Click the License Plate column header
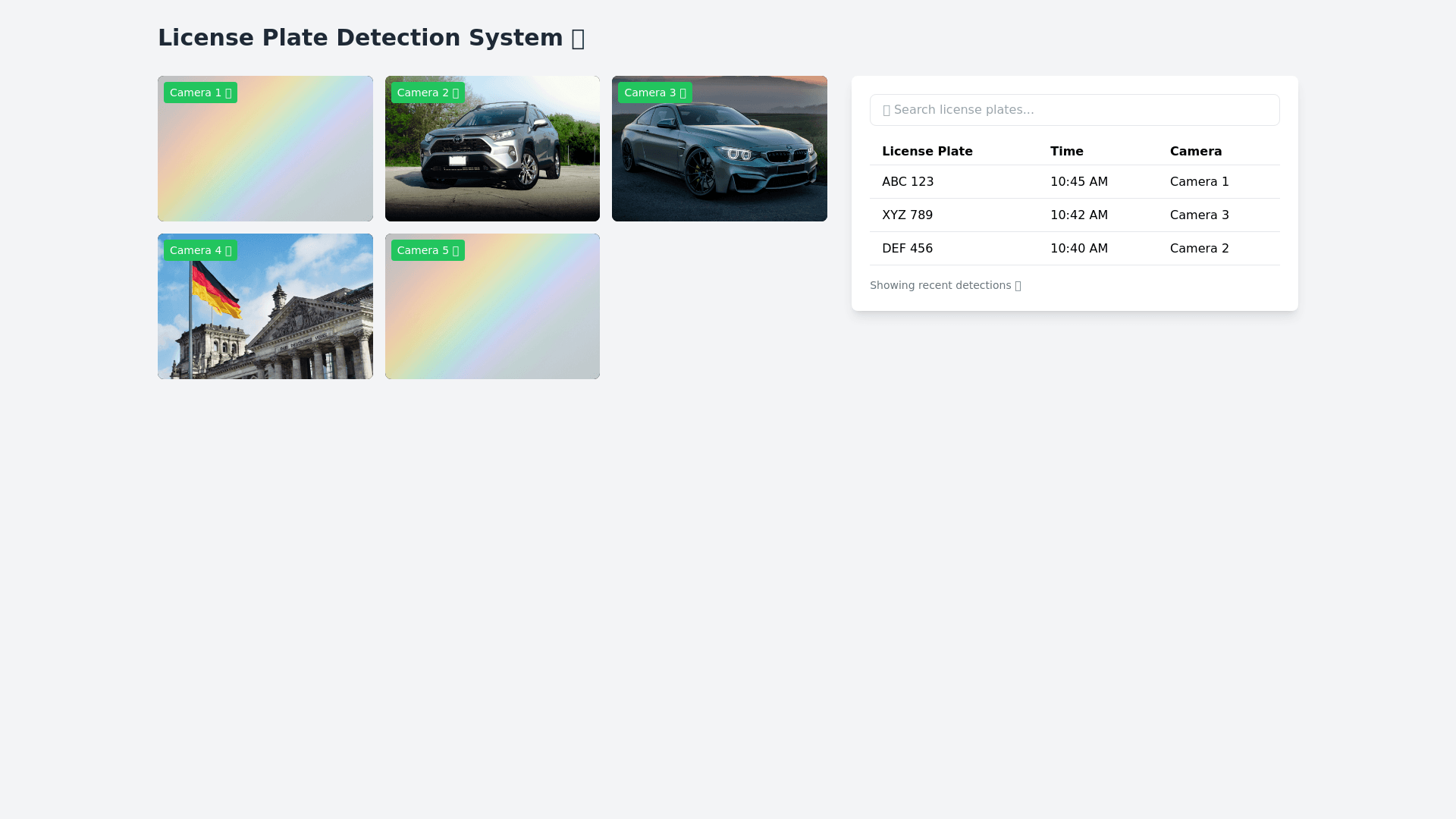The image size is (1456, 819). pyautogui.click(x=927, y=152)
